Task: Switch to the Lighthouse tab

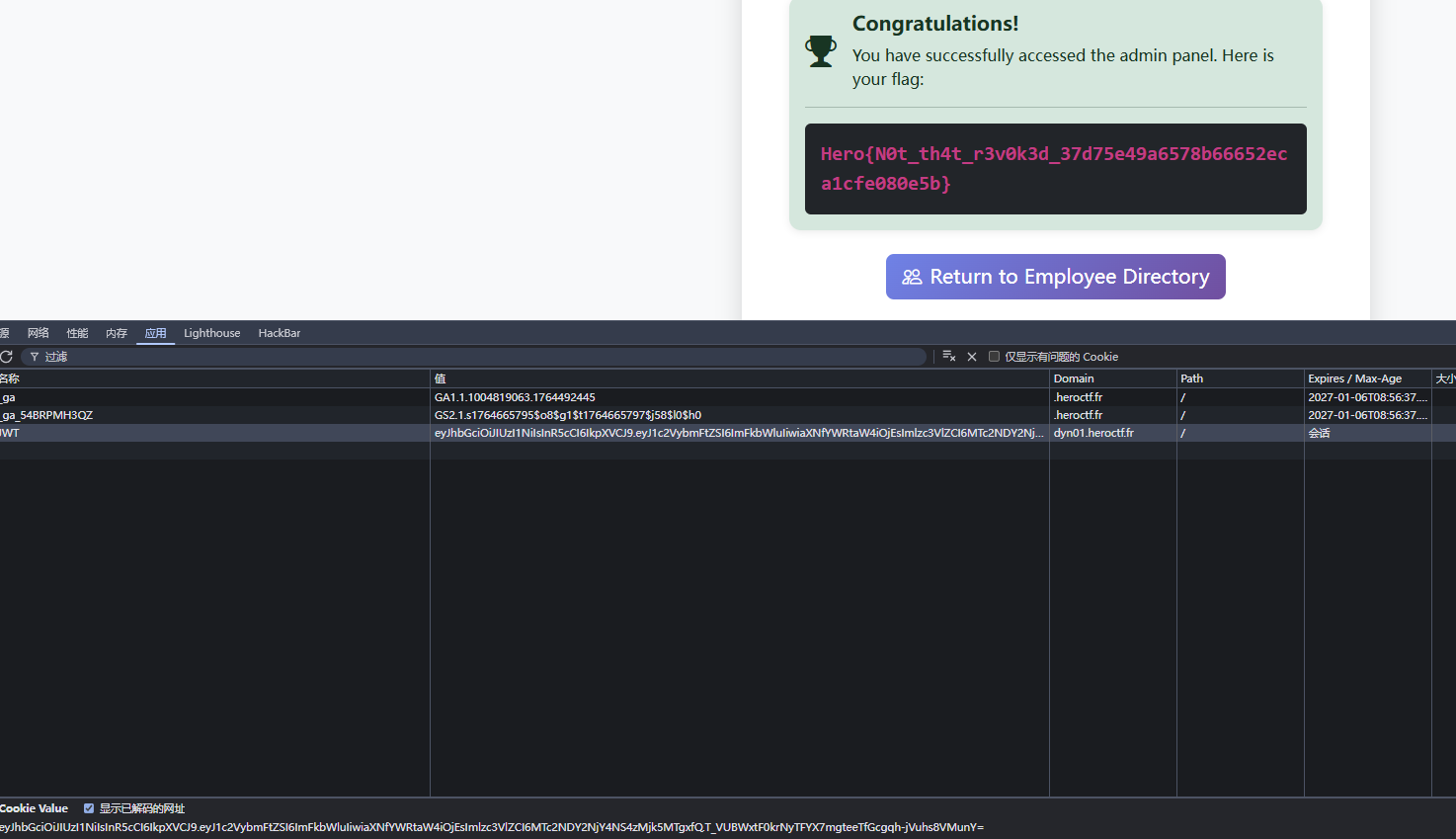Action: pyautogui.click(x=211, y=333)
